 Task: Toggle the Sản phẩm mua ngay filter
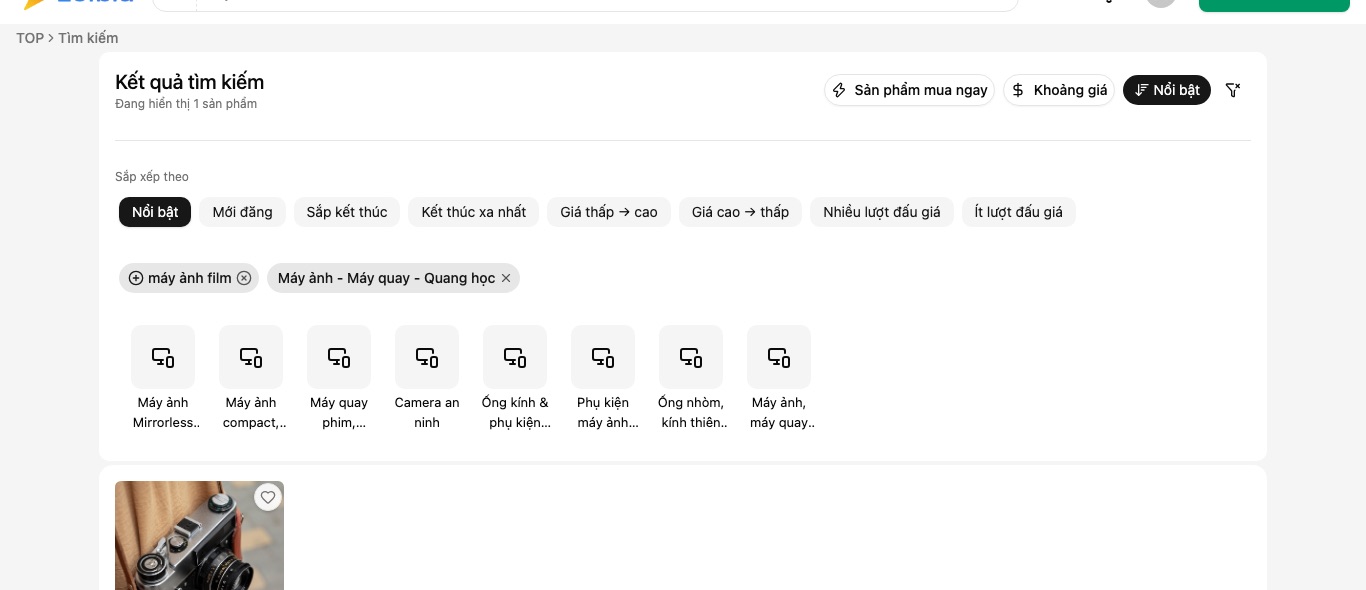(909, 90)
